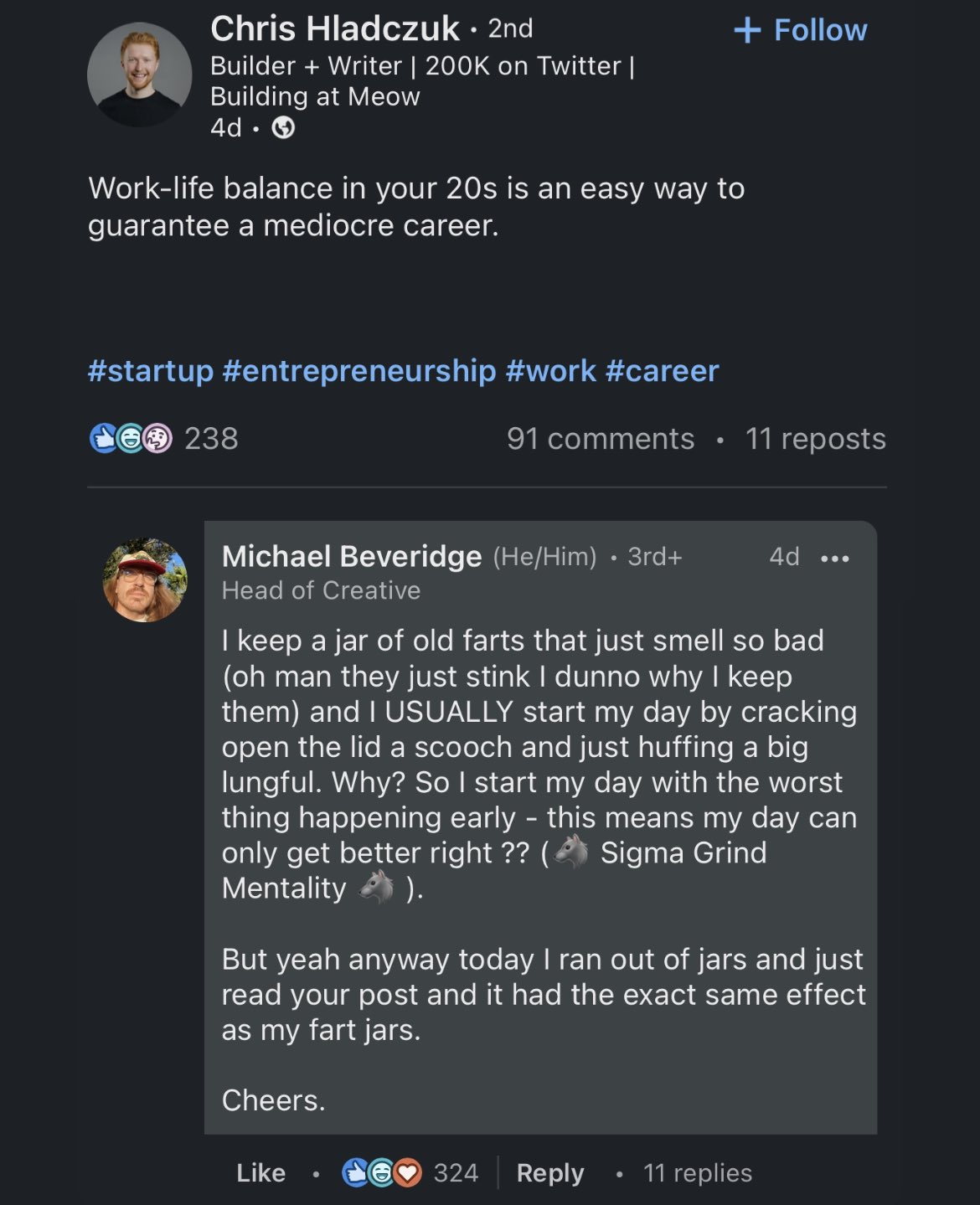980x1205 pixels.
Task: Click the post's reaction emoji cluster
Action: coord(131,439)
